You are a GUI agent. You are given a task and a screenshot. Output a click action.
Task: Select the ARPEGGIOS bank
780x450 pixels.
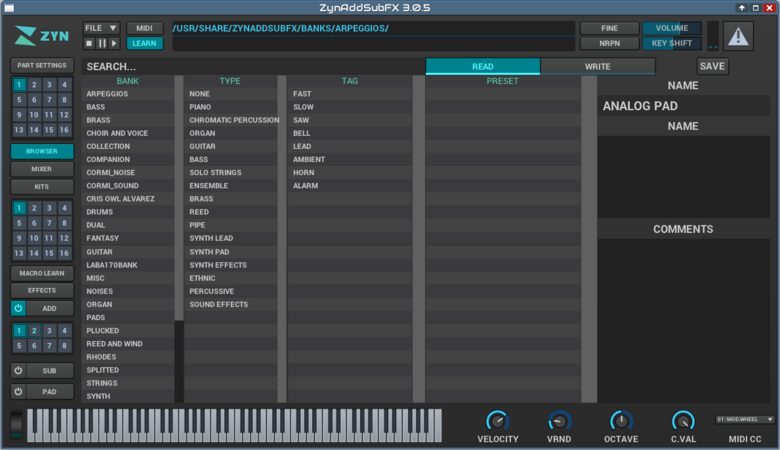click(x=128, y=94)
